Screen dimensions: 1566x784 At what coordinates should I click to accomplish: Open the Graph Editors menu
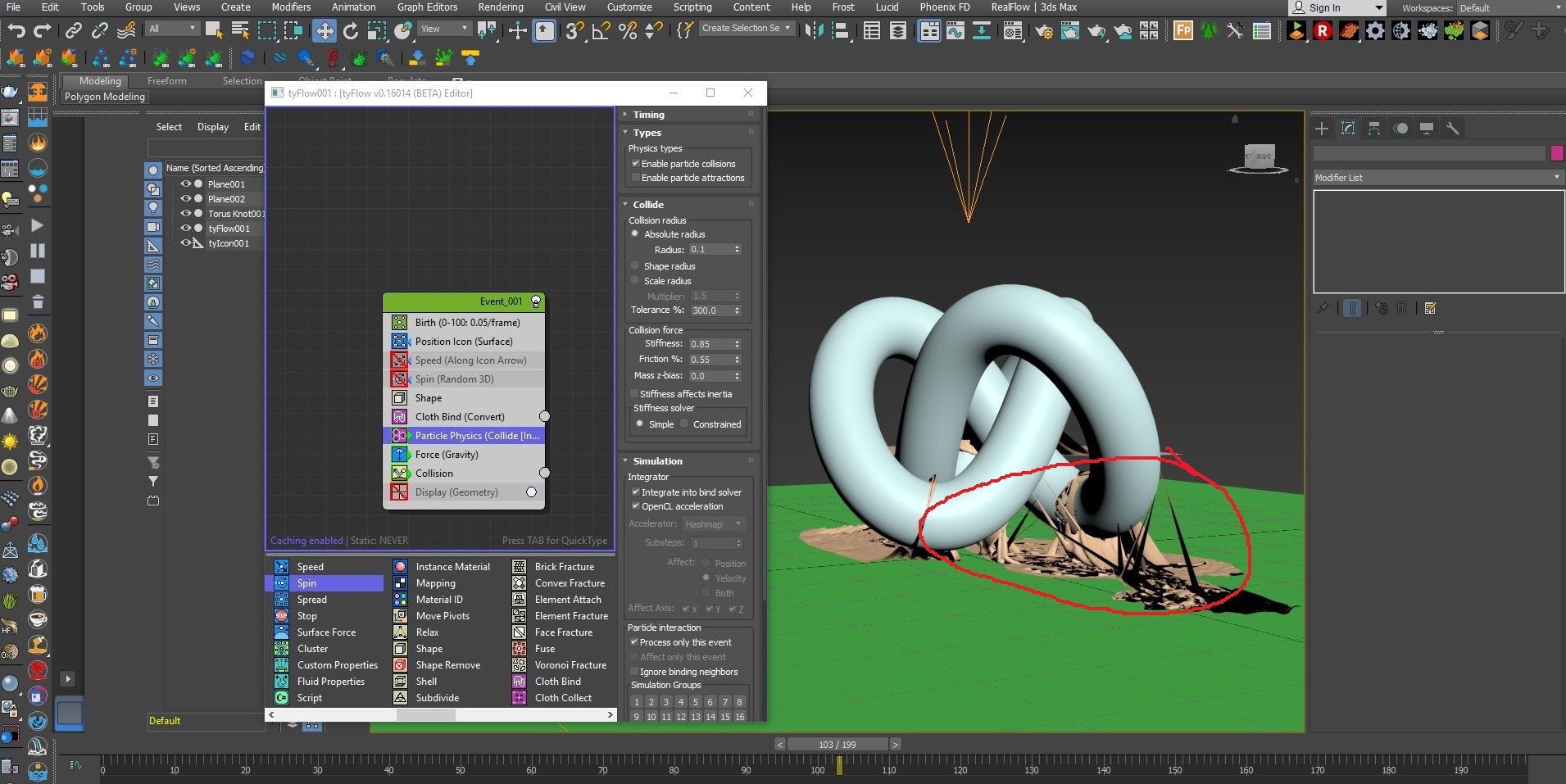pyautogui.click(x=427, y=7)
